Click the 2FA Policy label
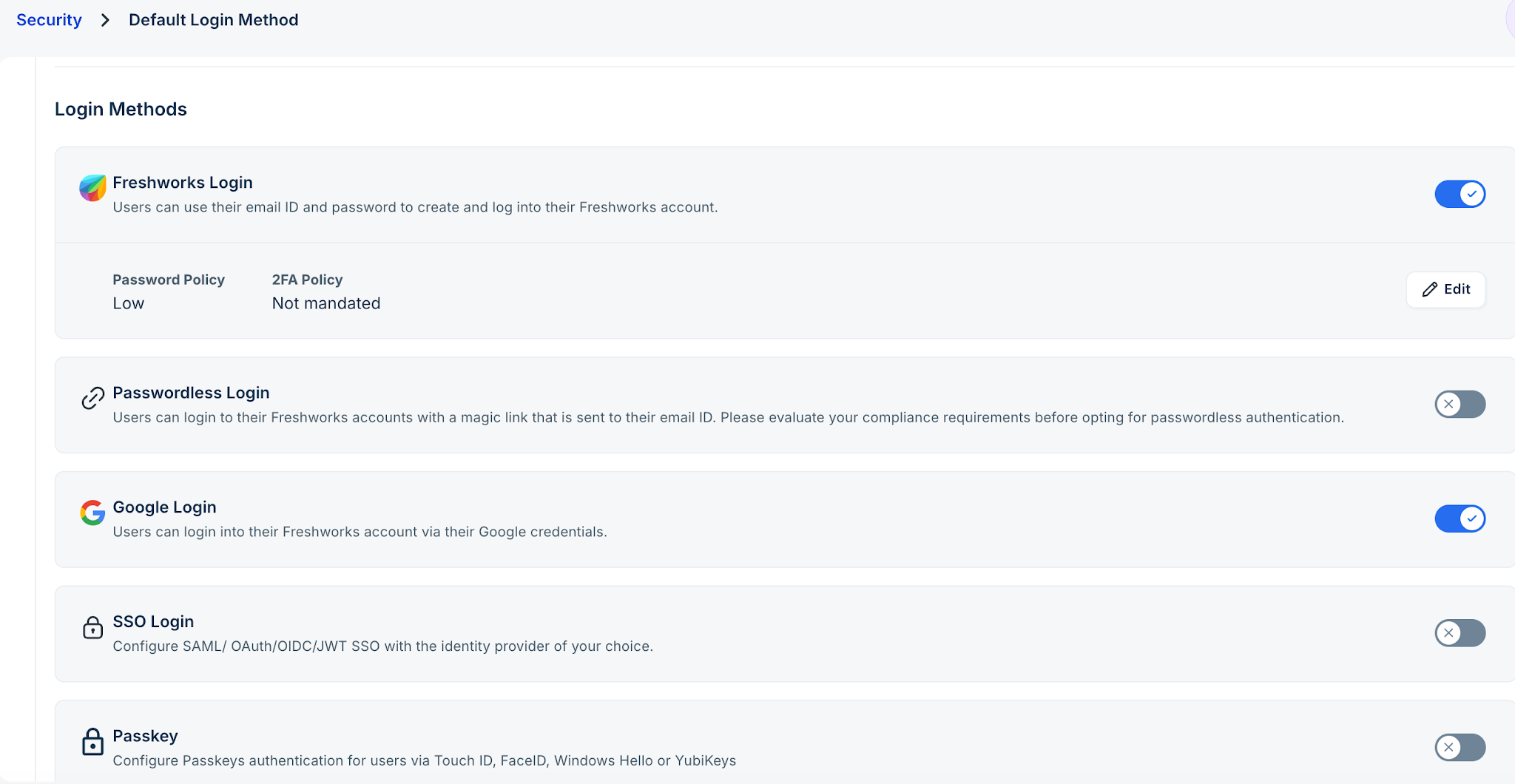Image resolution: width=1515 pixels, height=784 pixels. (x=307, y=280)
